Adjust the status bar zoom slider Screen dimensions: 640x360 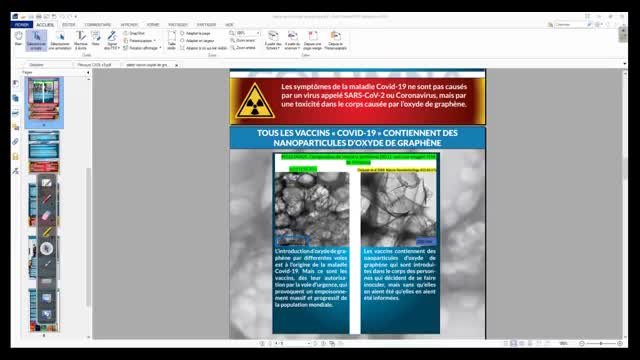click(601, 344)
